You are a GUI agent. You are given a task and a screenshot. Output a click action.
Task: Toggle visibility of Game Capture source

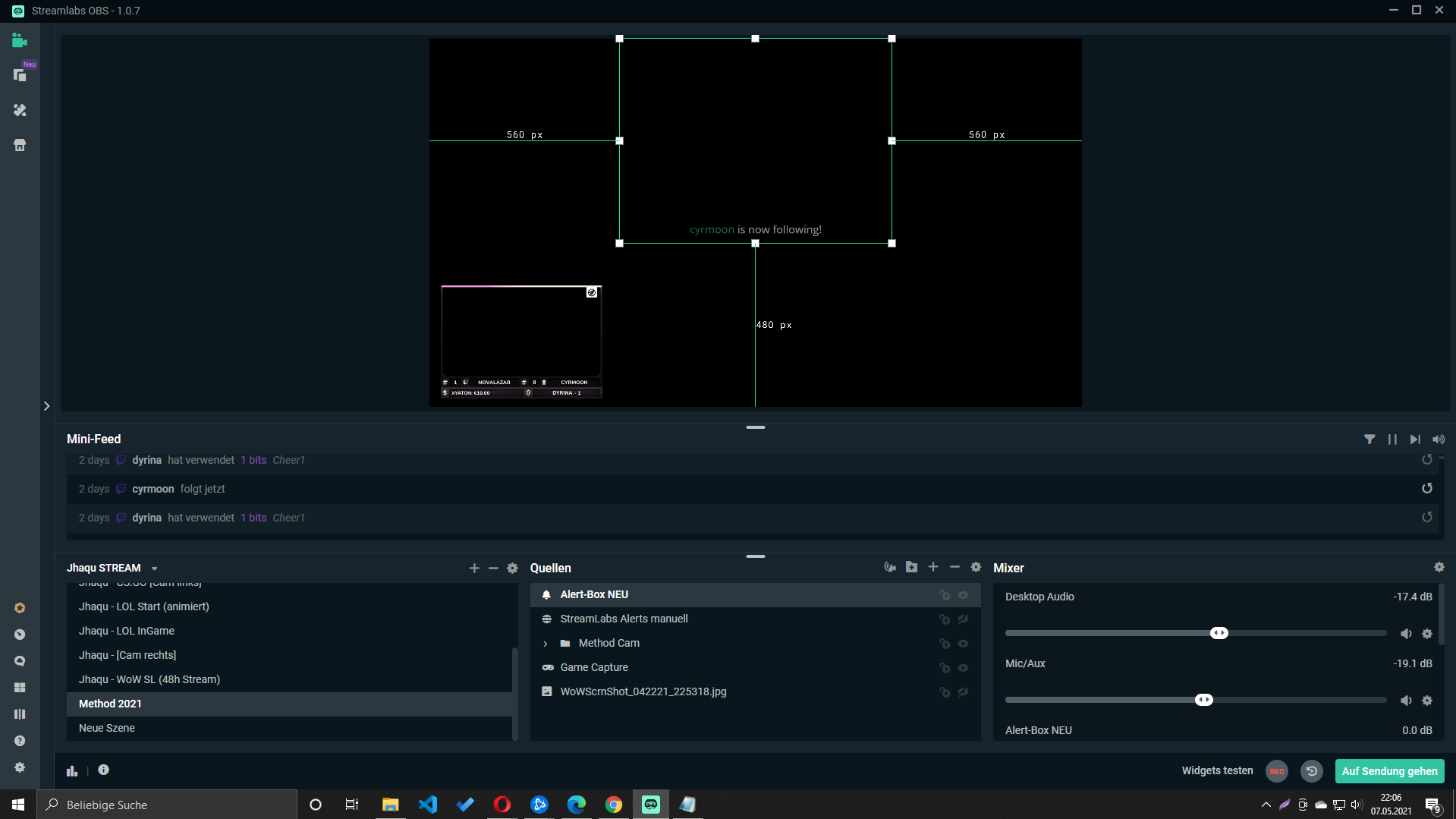[x=963, y=668]
